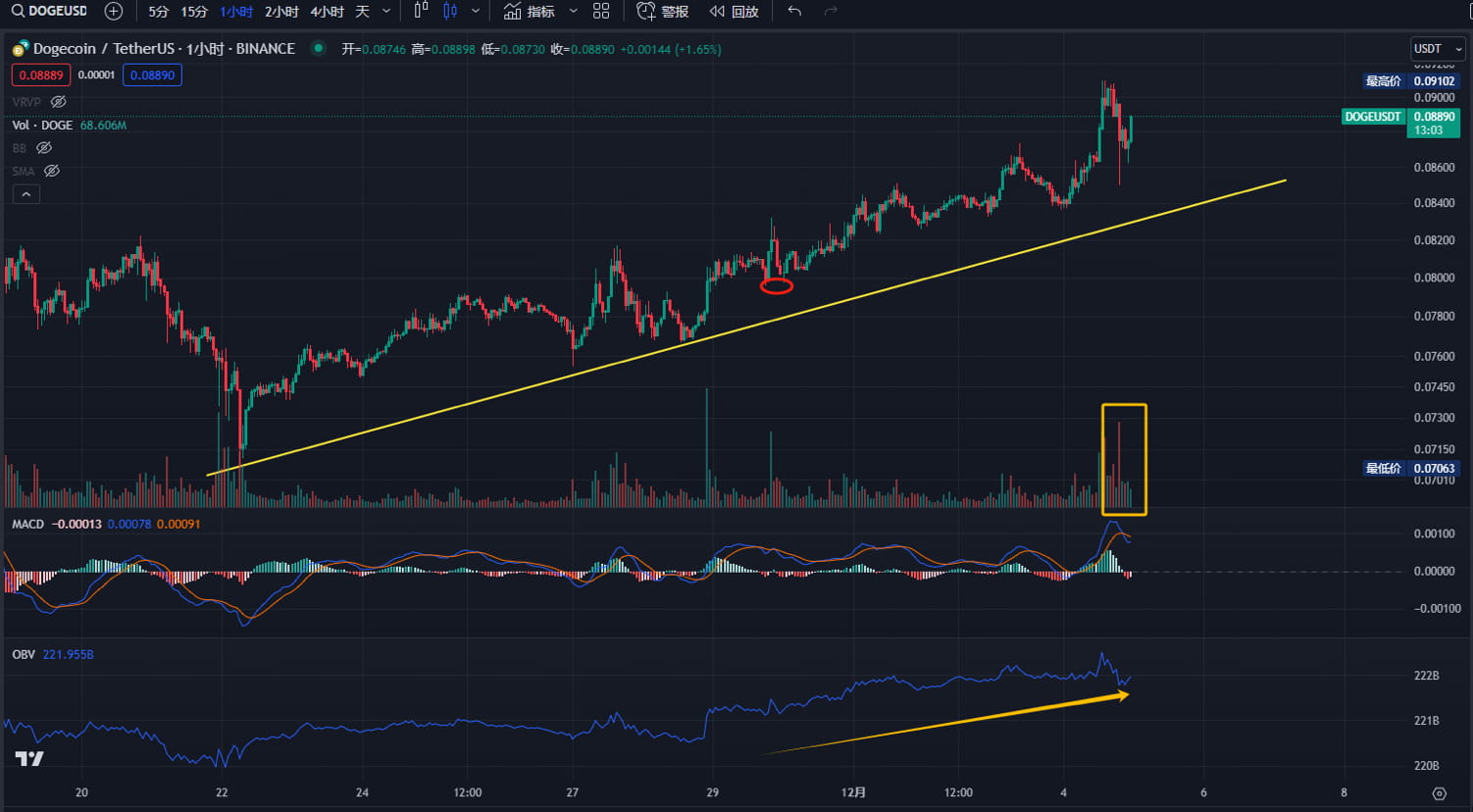
Task: Click the blue 0.08890 buy price button
Action: (x=152, y=76)
